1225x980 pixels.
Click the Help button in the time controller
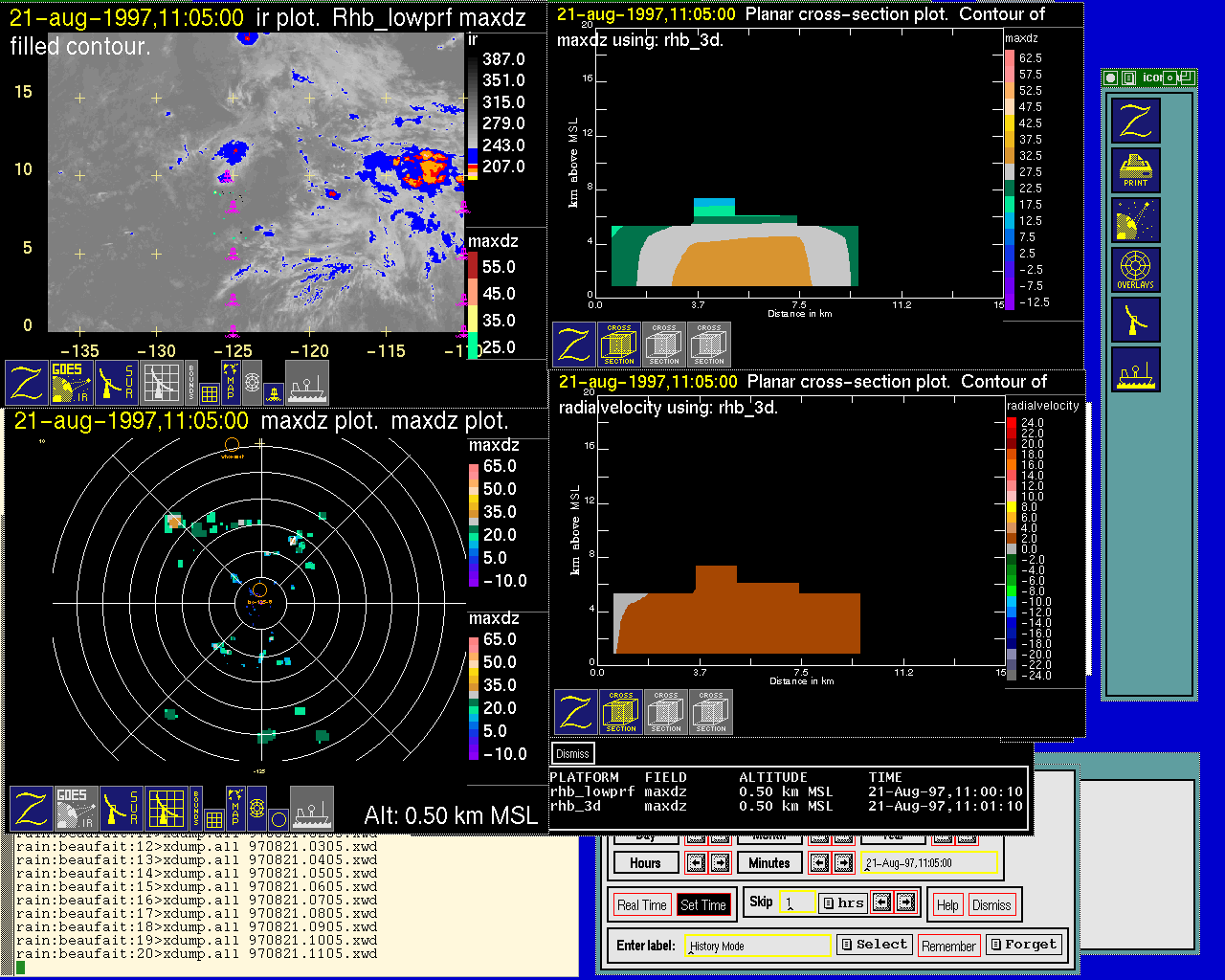947,905
